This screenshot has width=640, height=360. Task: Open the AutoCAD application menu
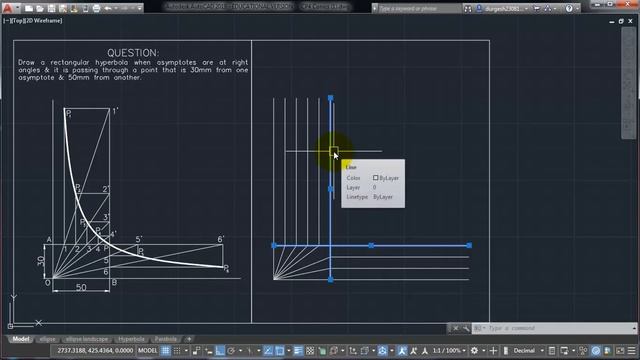[x=8, y=8]
